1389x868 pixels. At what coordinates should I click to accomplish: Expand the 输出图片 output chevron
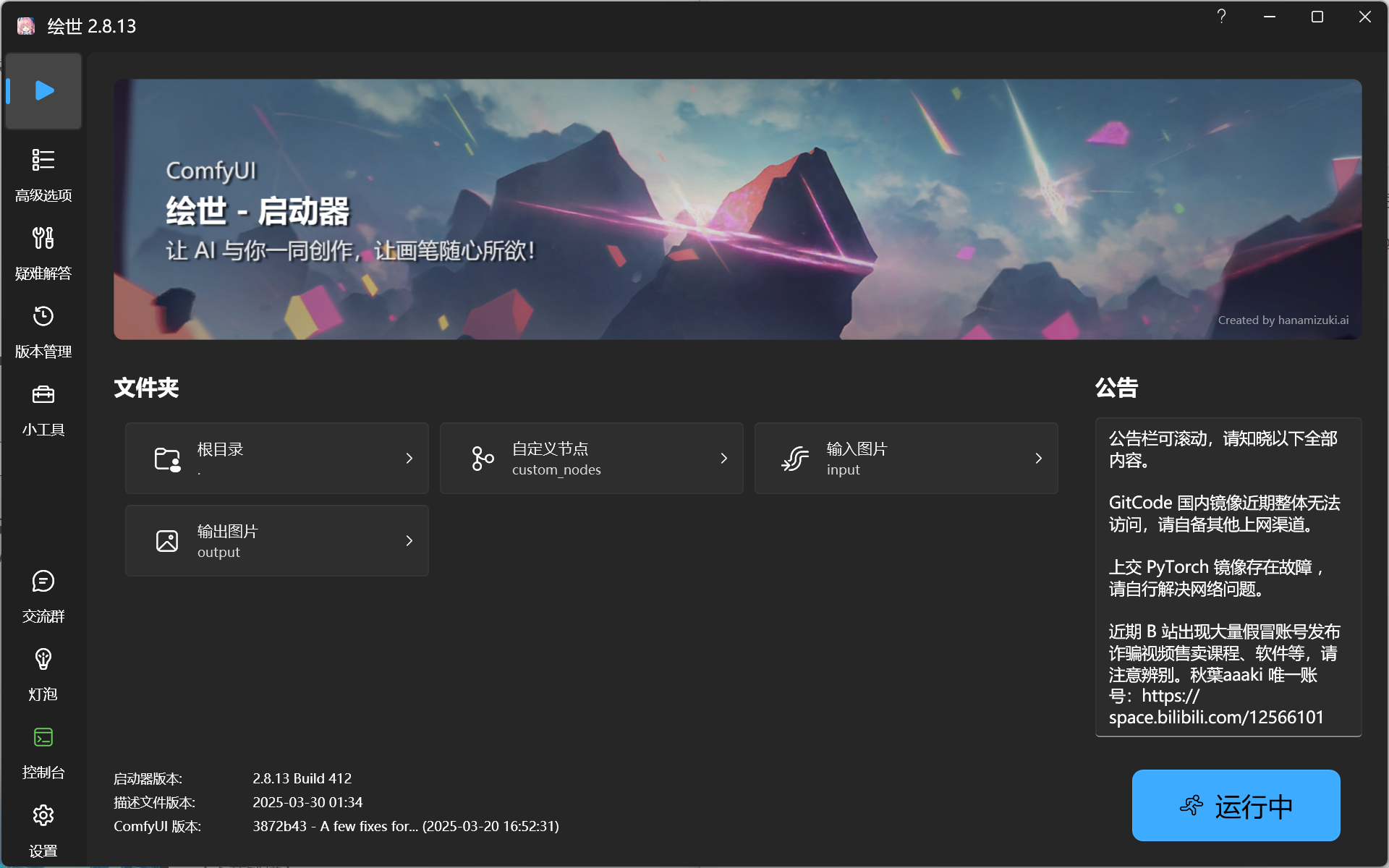pos(409,541)
